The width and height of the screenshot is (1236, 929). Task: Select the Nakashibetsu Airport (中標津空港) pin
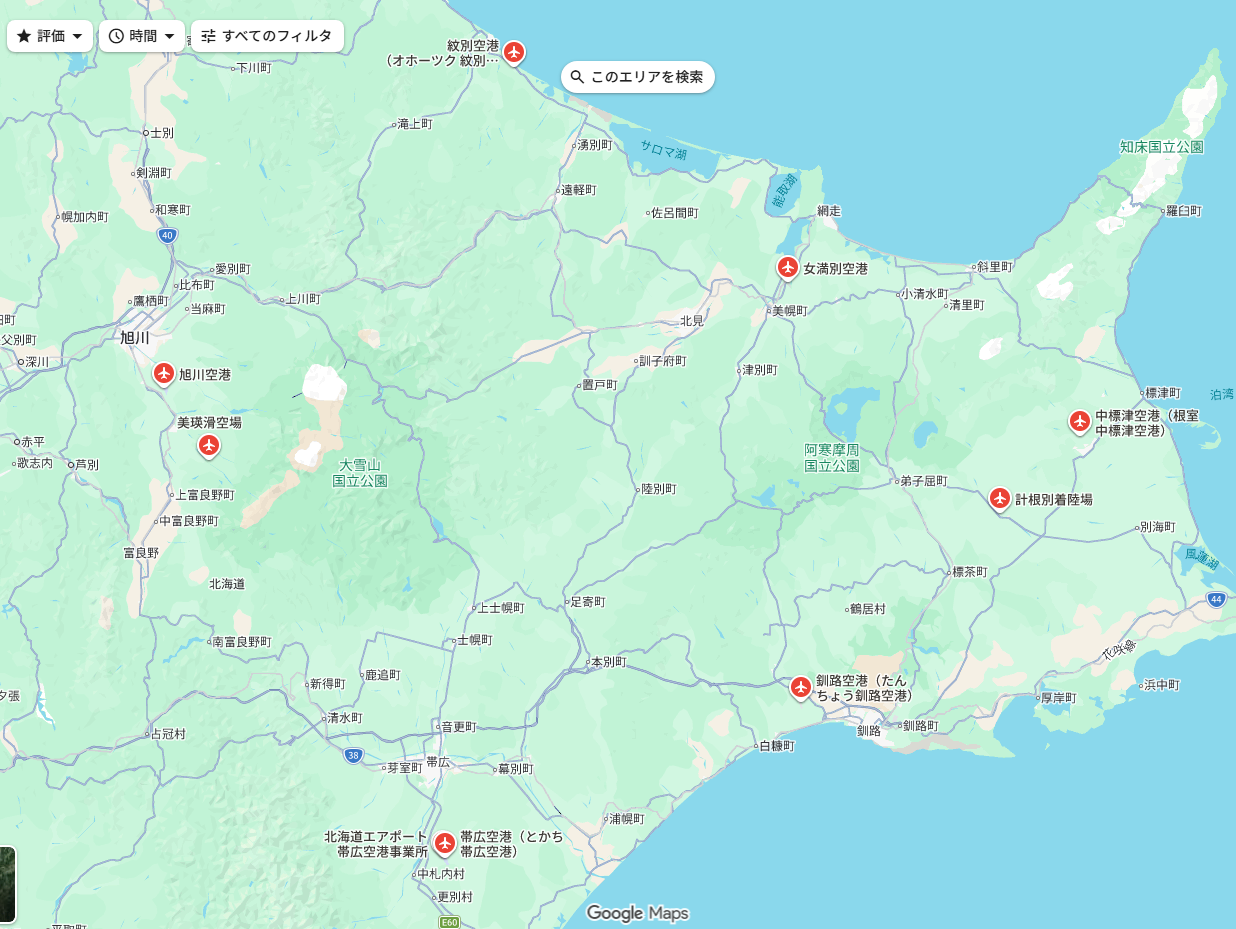1079,421
